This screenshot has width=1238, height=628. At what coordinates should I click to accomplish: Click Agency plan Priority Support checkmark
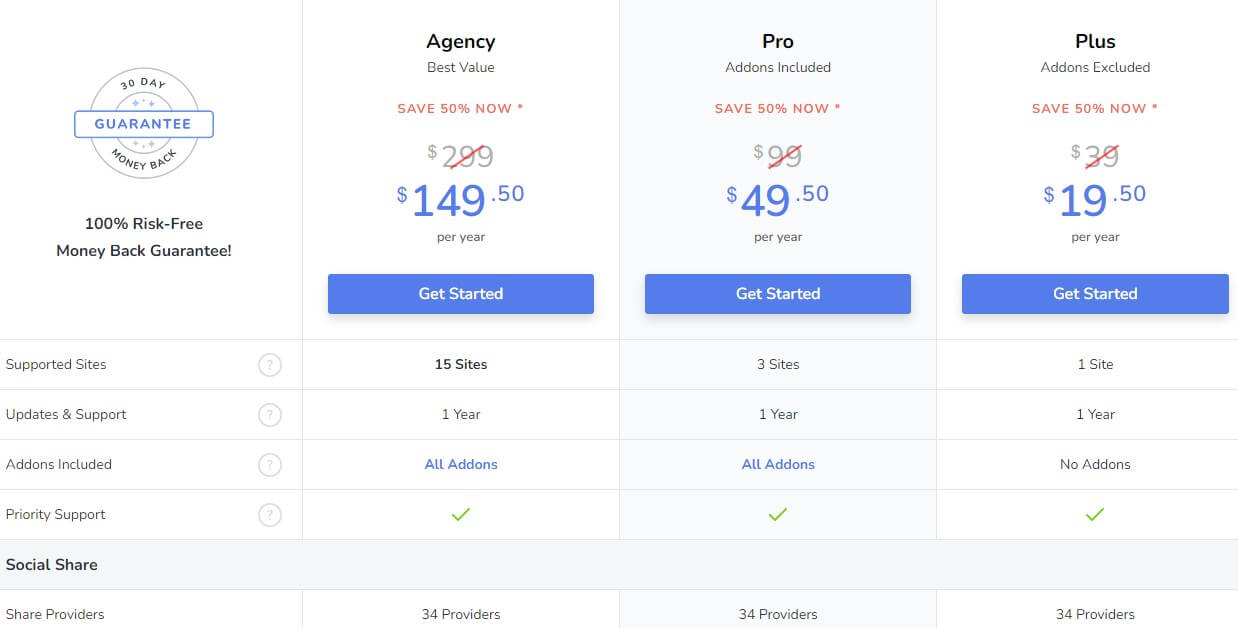coord(461,514)
